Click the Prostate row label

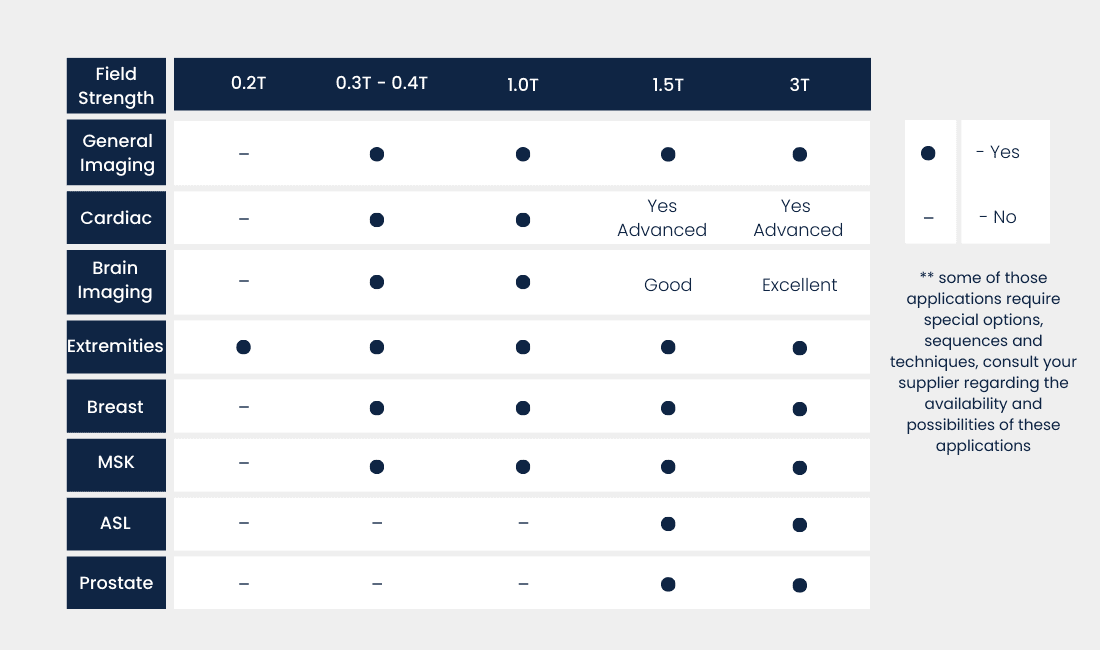[x=116, y=583]
